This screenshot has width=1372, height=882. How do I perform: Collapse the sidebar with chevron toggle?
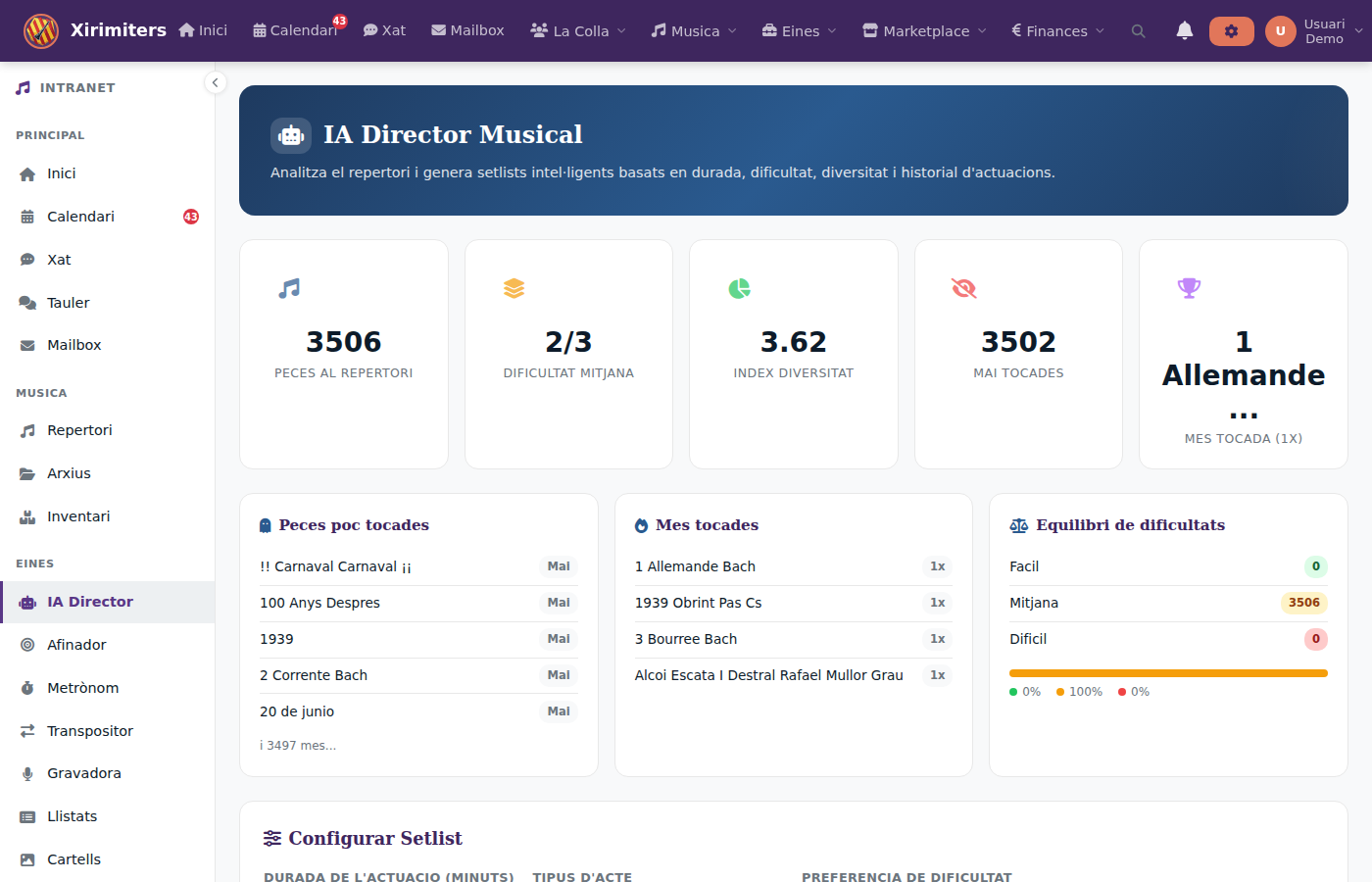[x=215, y=83]
